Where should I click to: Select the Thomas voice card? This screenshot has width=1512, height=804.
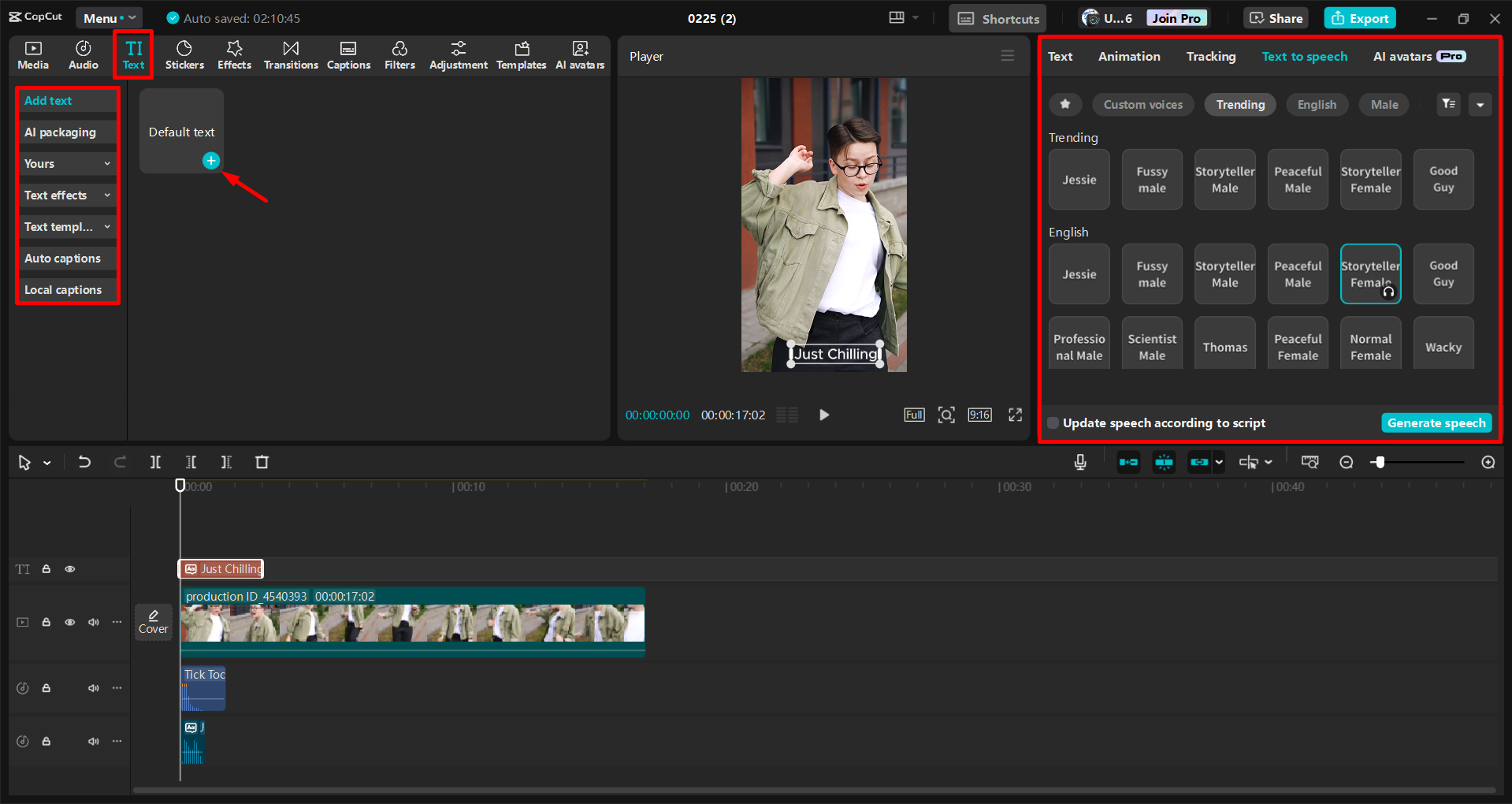[x=1224, y=342]
